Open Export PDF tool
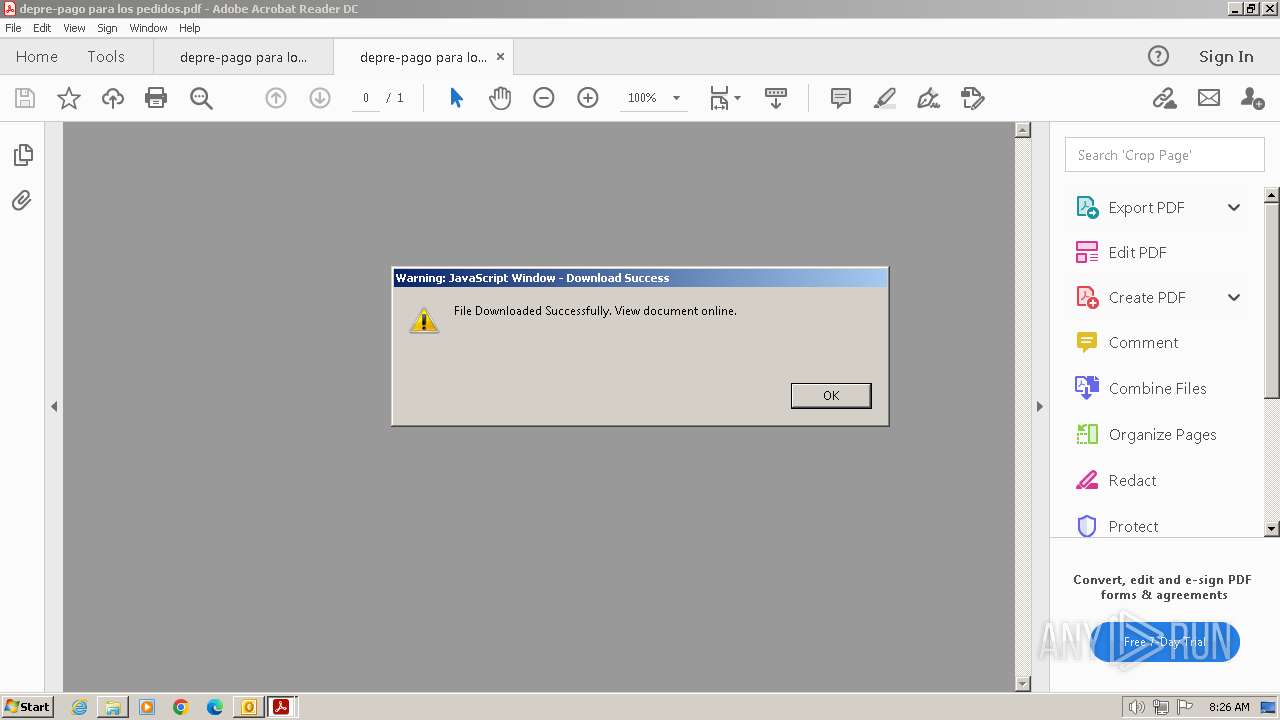 (x=1146, y=207)
